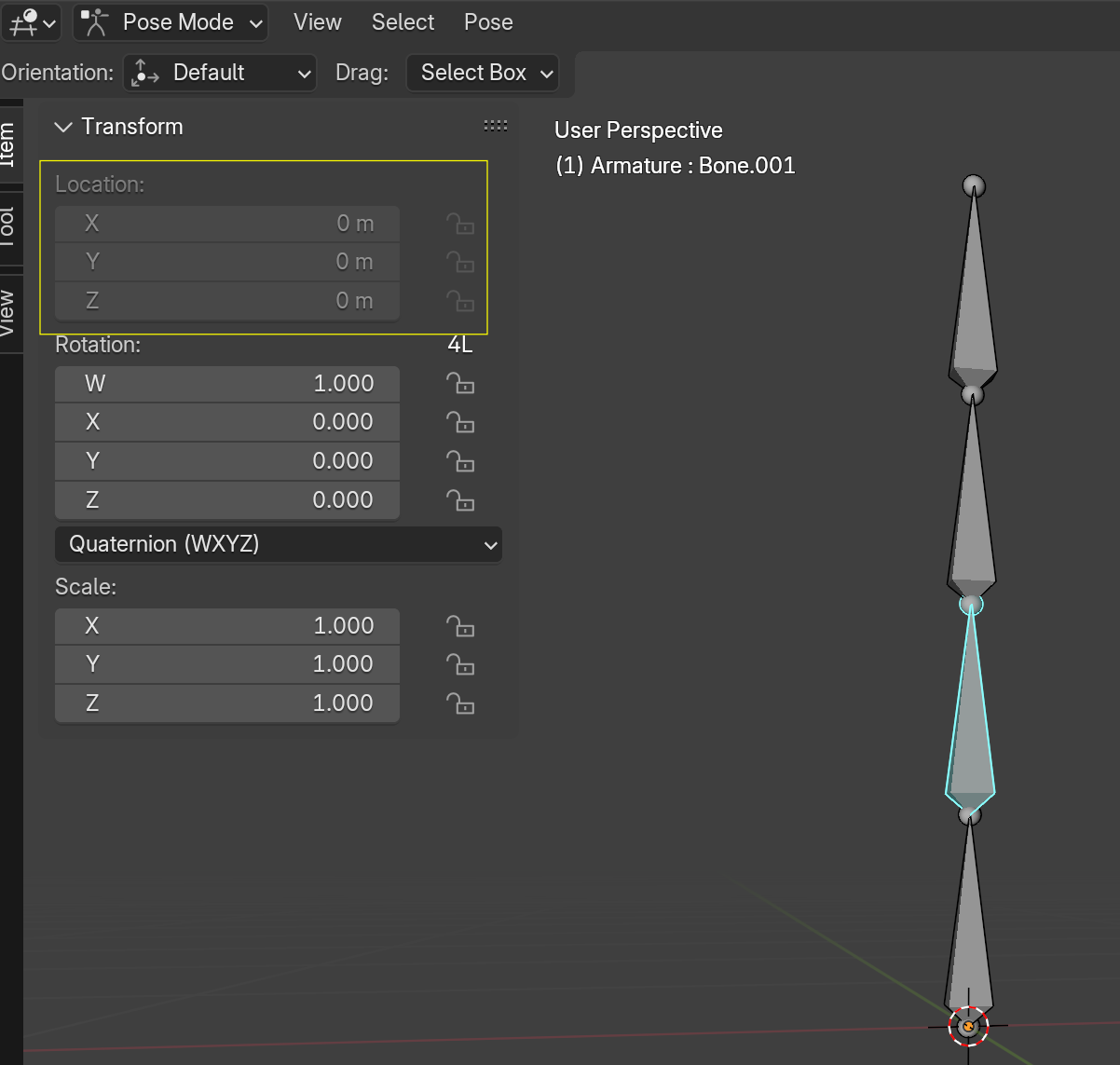This screenshot has height=1065, width=1120.
Task: Click the editor type selector icon
Action: pyautogui.click(x=25, y=21)
